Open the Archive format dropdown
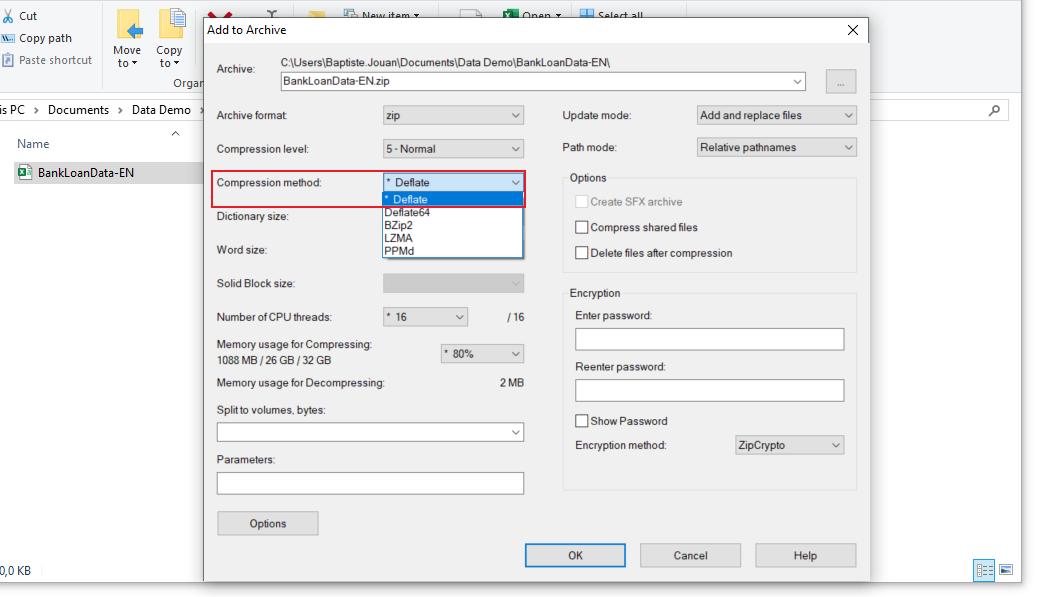Image resolution: width=1037 pixels, height=597 pixels. click(452, 115)
